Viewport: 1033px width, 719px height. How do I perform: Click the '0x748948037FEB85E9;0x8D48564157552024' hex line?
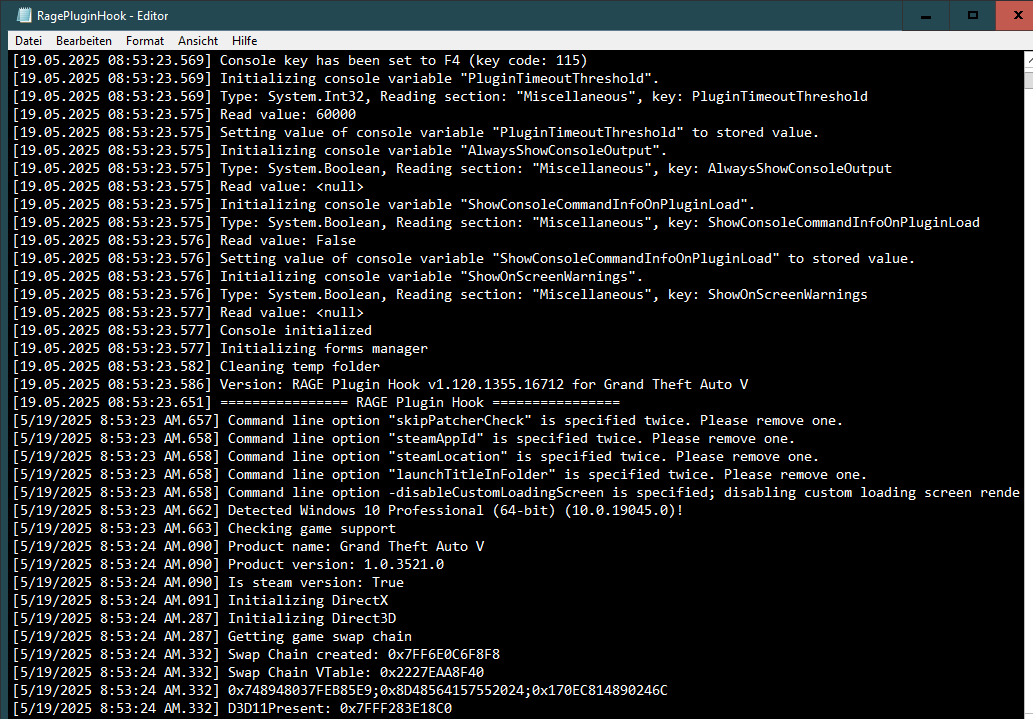340,691
